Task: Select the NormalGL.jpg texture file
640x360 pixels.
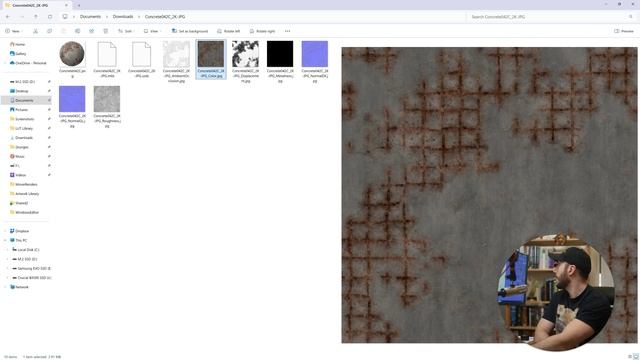Action: [72, 107]
